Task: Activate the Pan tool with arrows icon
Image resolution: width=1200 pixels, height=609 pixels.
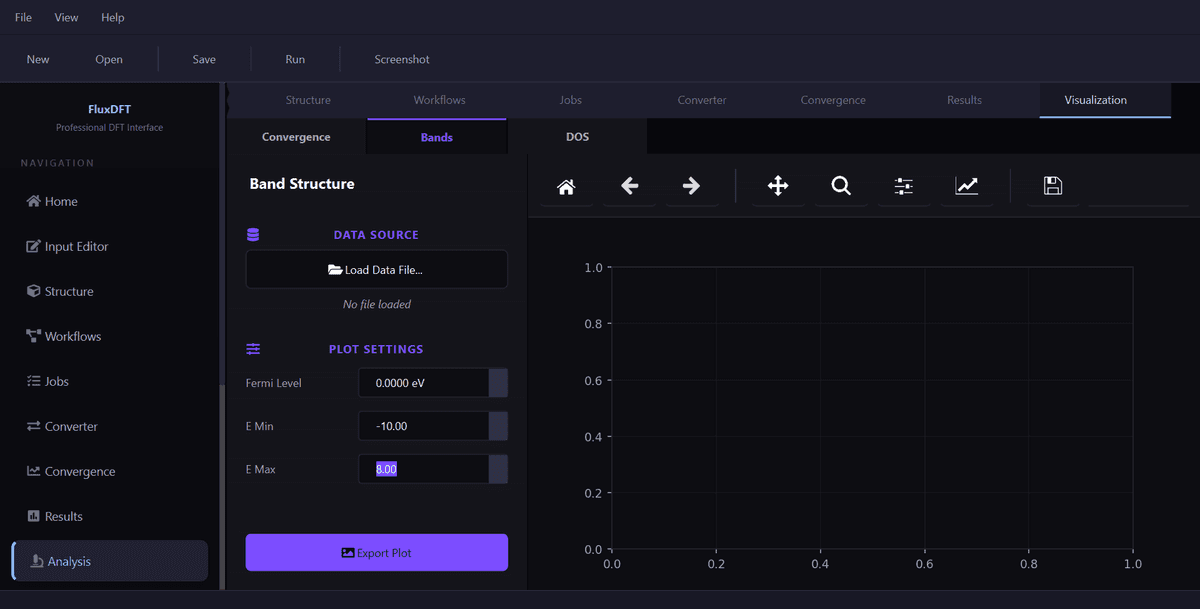Action: pos(778,186)
